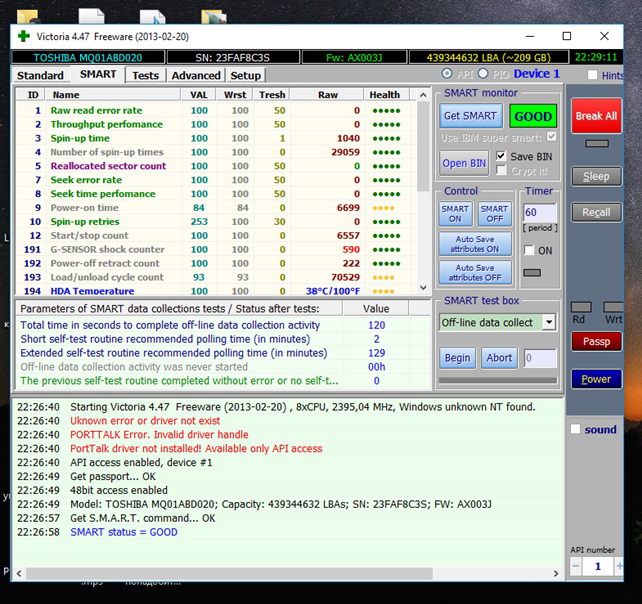Select the PIO radio button
Image resolution: width=642 pixels, height=604 pixels.
(x=483, y=74)
